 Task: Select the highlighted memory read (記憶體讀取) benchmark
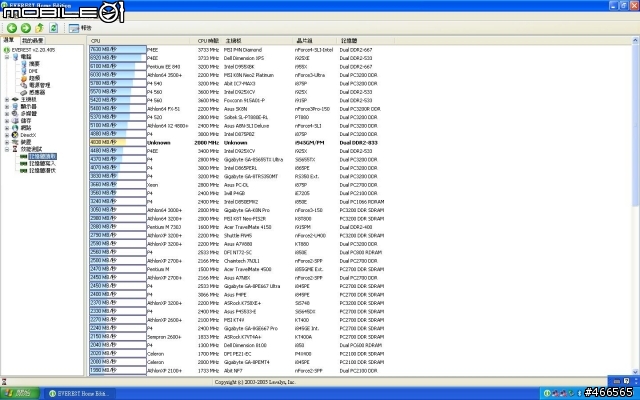[x=42, y=156]
